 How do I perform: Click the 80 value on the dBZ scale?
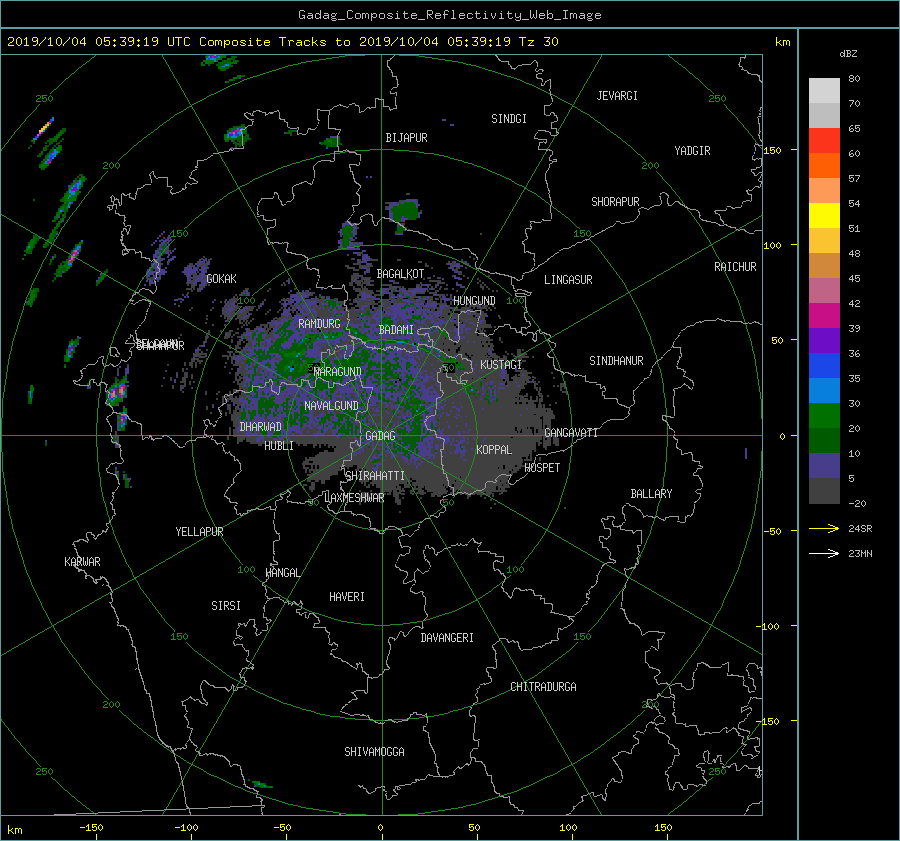coord(854,79)
